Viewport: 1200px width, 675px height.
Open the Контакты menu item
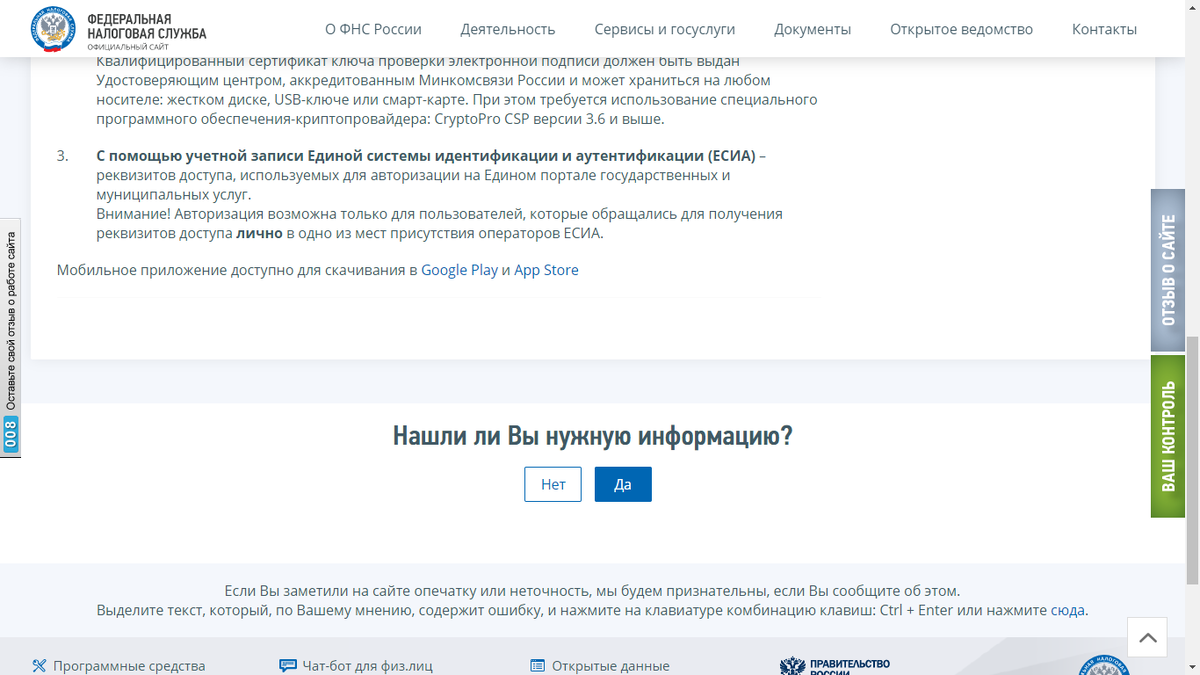[x=1104, y=29]
